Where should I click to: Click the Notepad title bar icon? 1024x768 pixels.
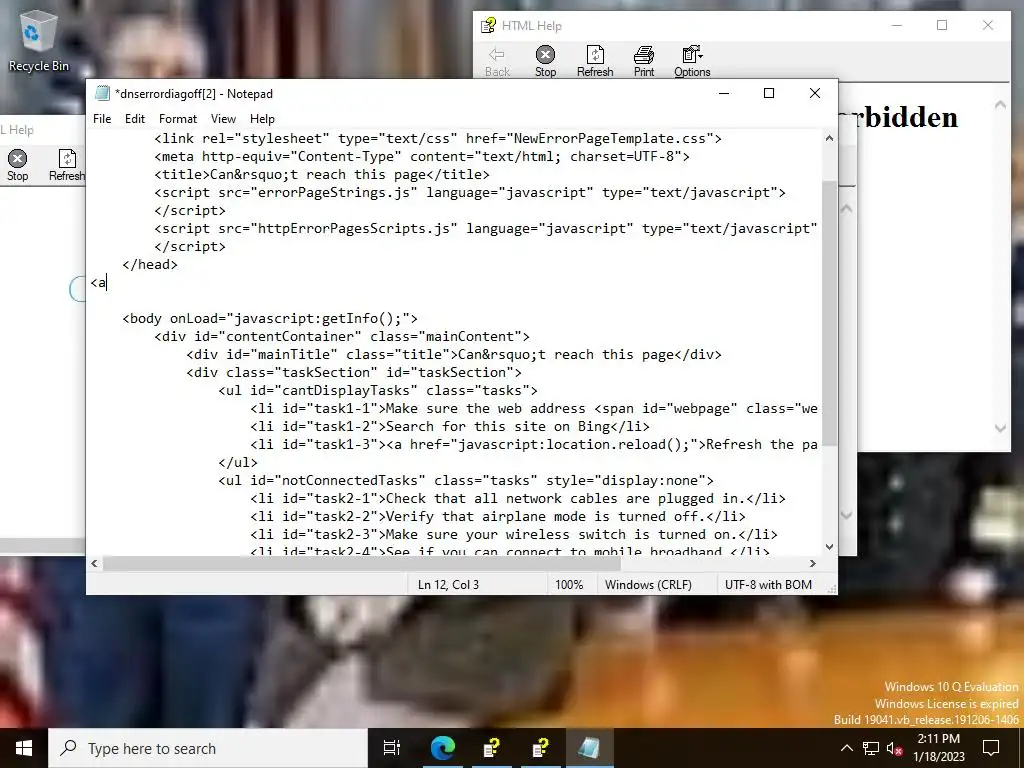102,93
